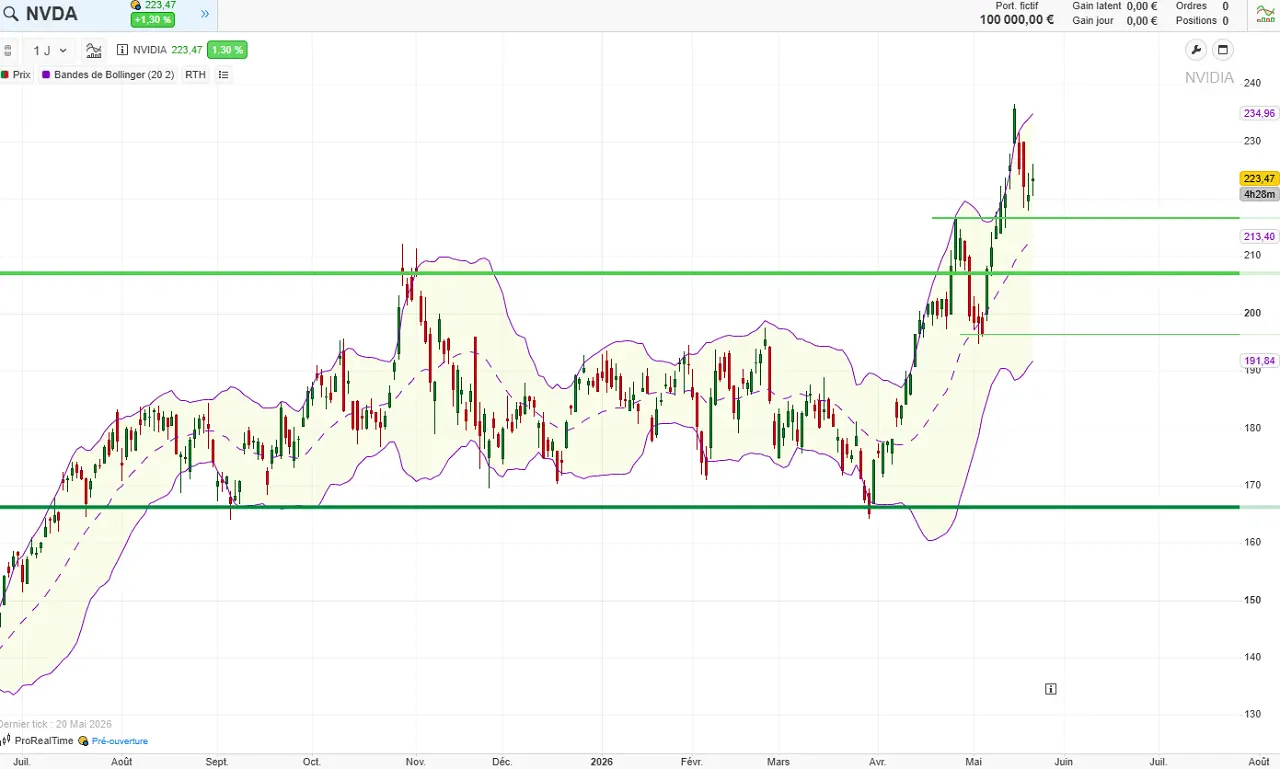Click the 4h28m countdown label
Viewport: 1280px width, 769px height.
click(x=1258, y=194)
